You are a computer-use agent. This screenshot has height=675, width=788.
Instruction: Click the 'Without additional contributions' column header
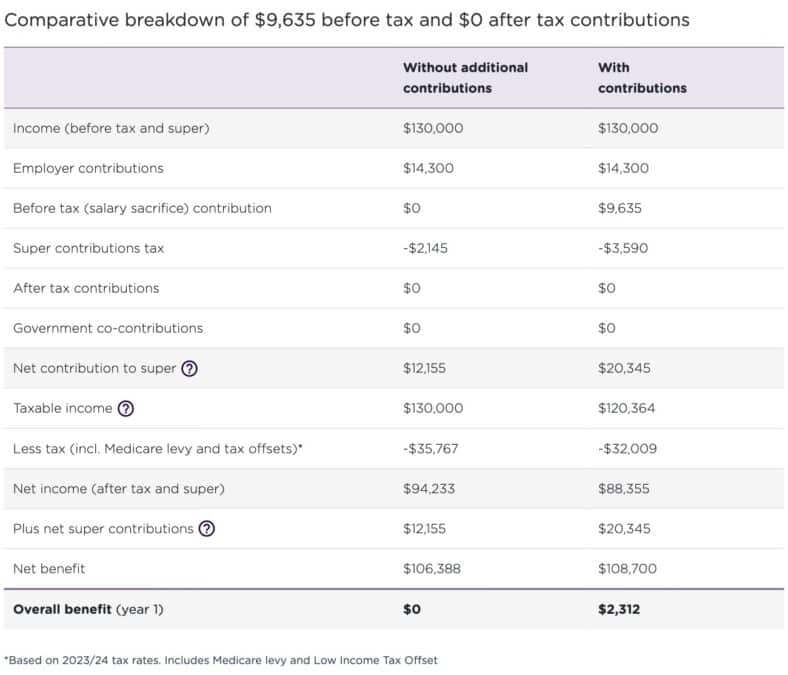465,78
